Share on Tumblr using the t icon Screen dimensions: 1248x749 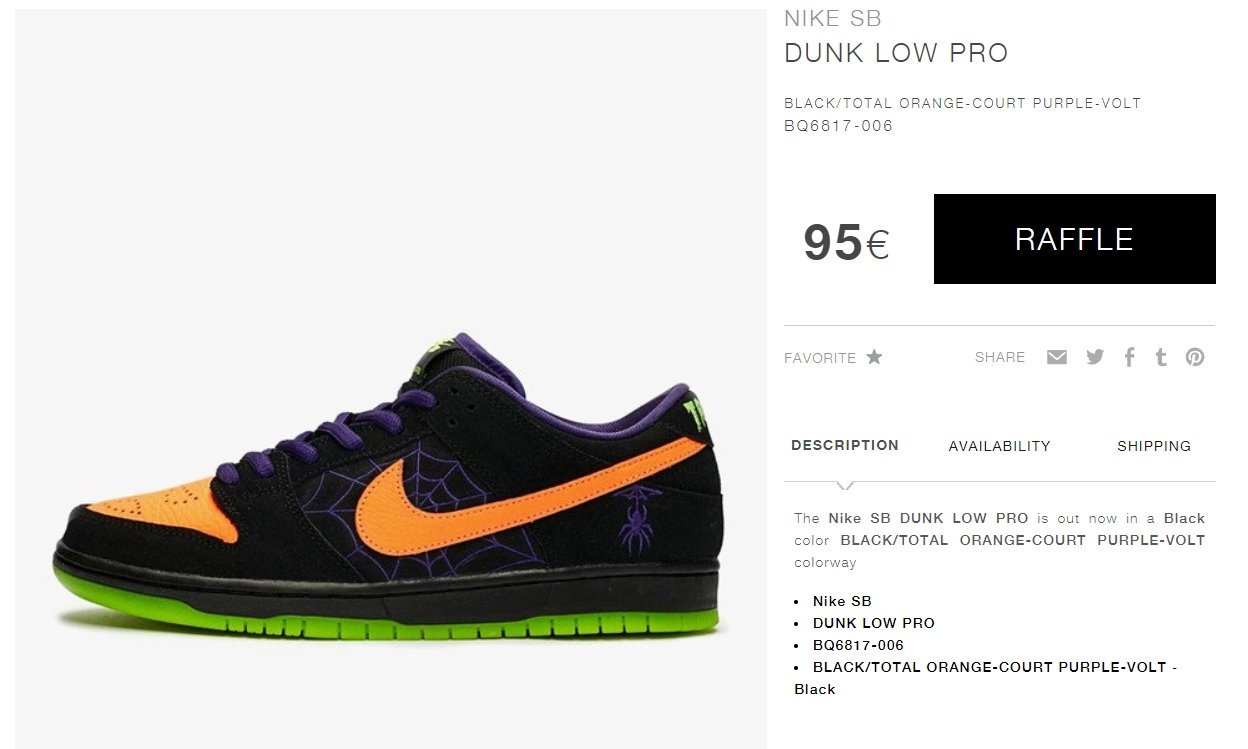click(x=1161, y=357)
